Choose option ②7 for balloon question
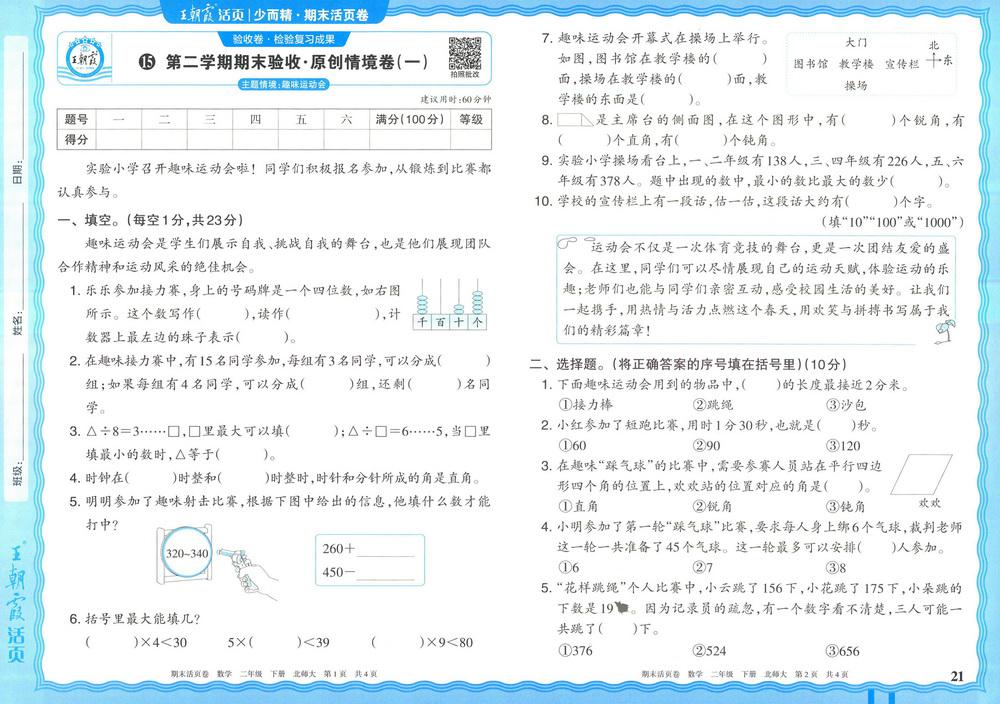Viewport: 1000px width, 704px height. click(x=703, y=568)
